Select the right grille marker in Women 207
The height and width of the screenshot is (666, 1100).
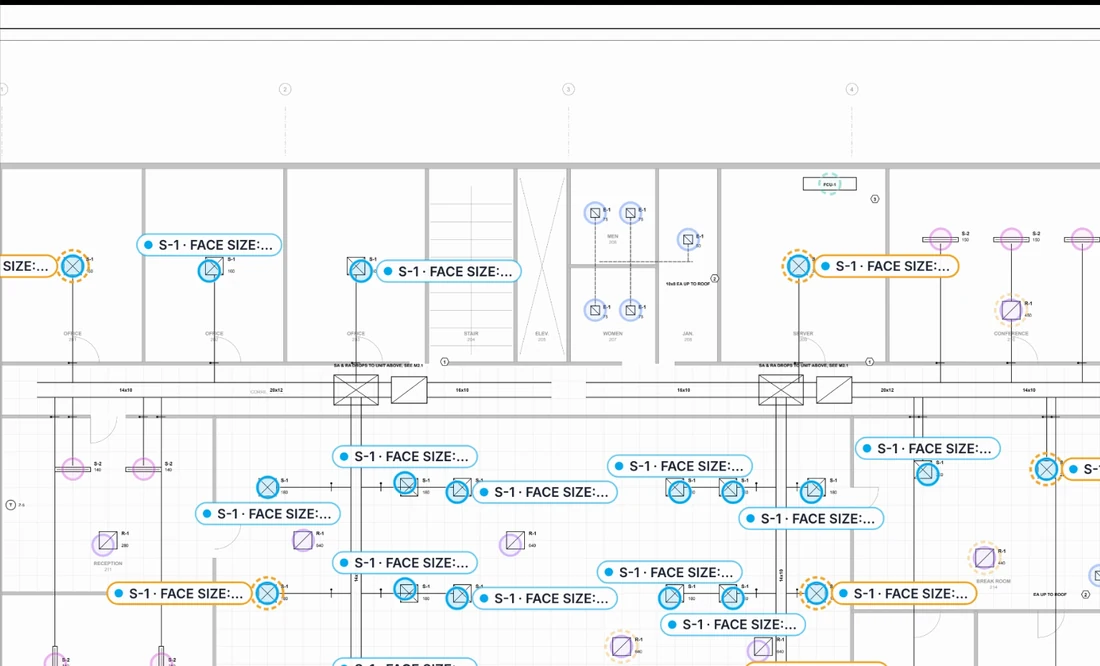631,309
